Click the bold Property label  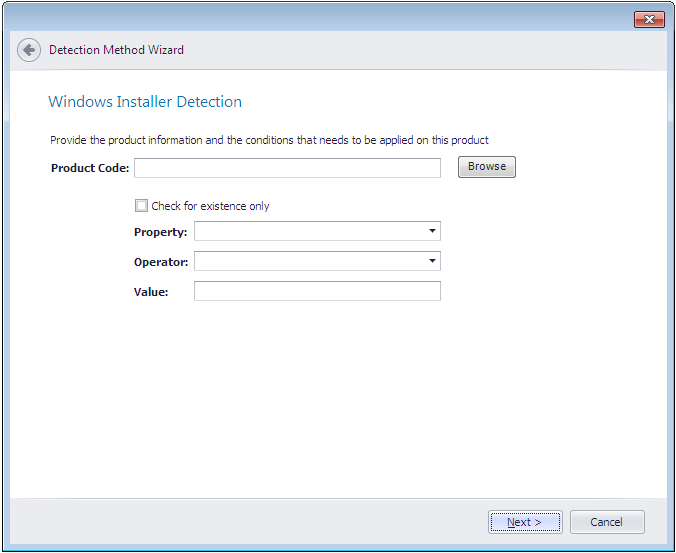click(160, 232)
